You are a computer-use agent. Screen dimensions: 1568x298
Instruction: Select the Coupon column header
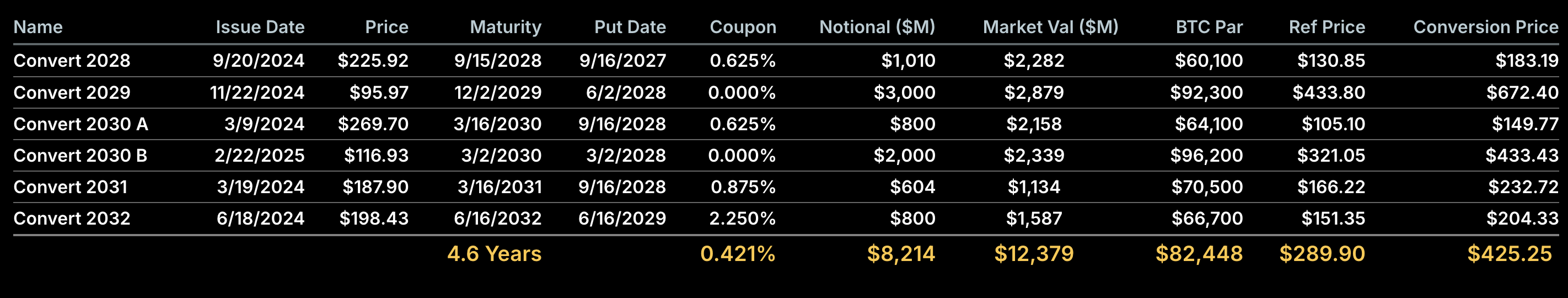click(x=743, y=27)
